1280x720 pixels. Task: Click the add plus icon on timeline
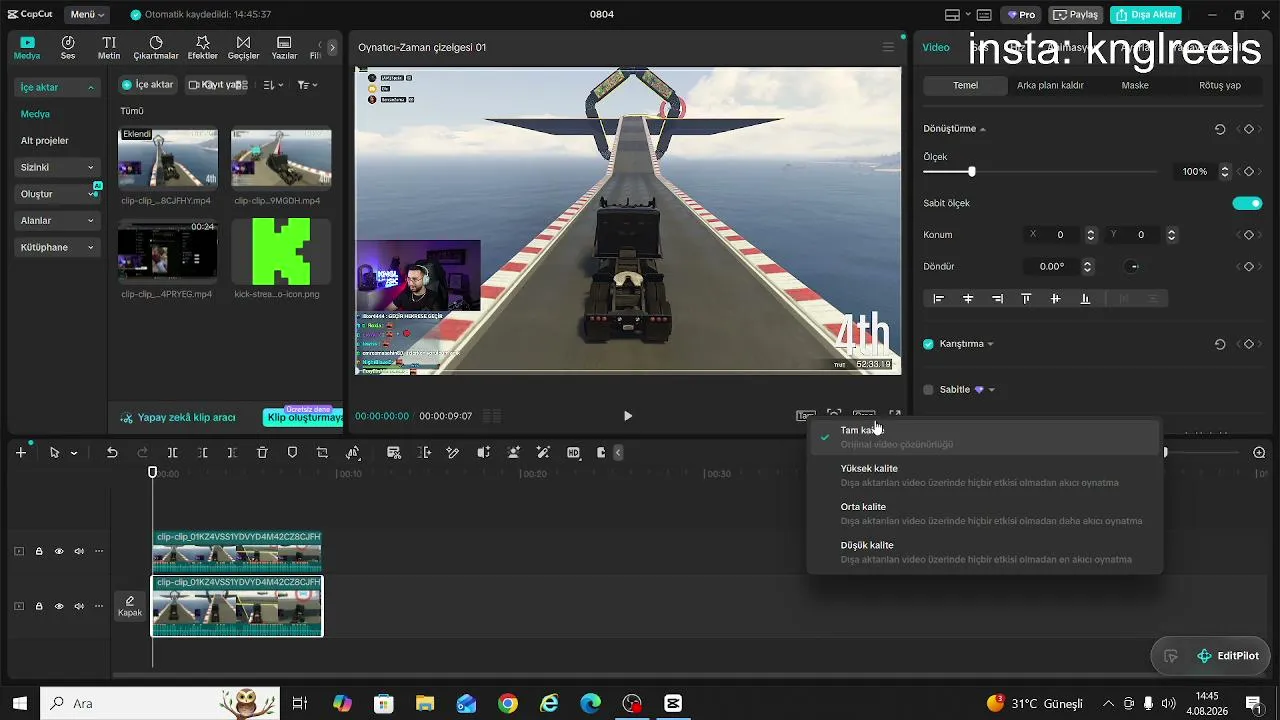point(21,453)
